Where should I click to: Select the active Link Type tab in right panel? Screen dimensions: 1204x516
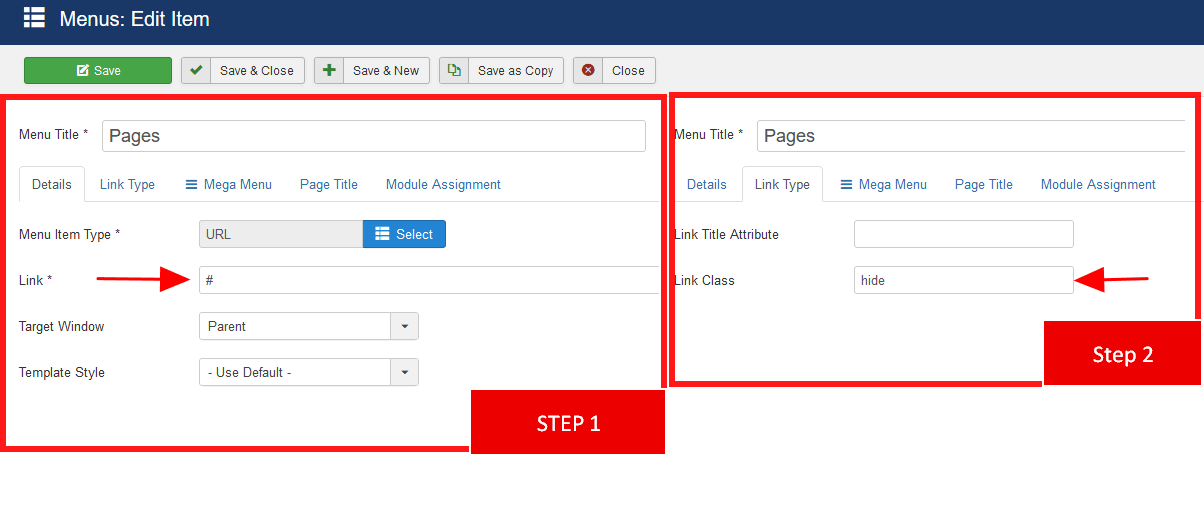(x=782, y=184)
